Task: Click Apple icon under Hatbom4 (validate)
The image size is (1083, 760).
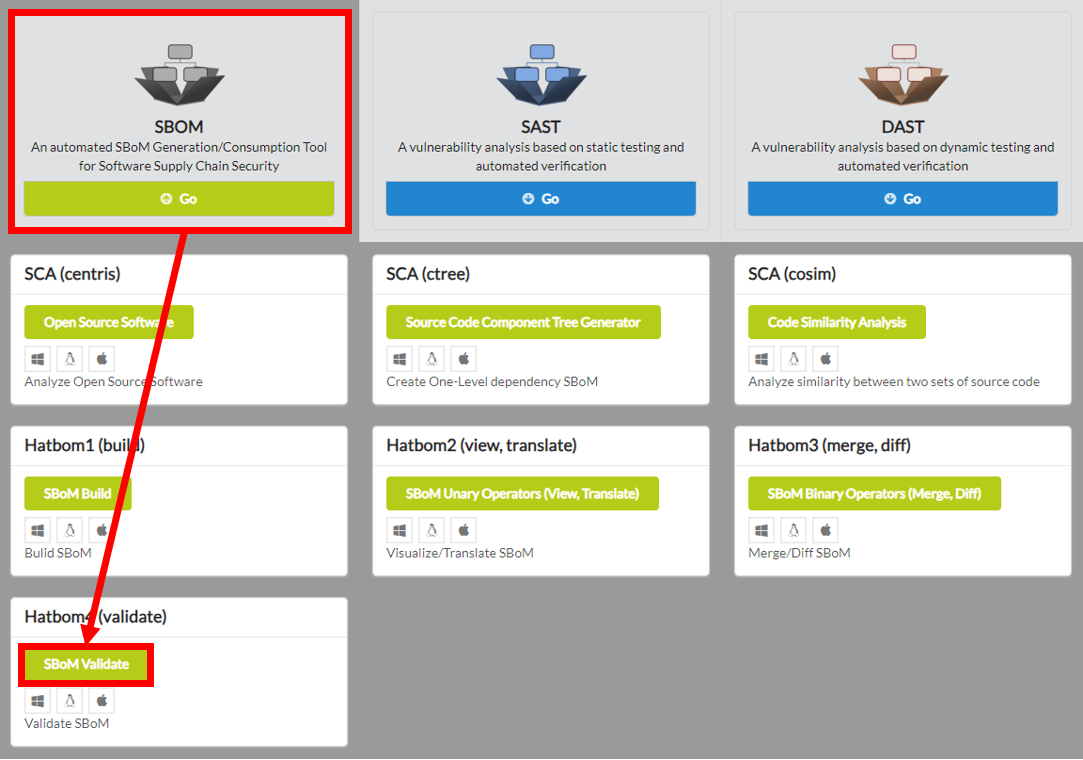Action: (x=102, y=701)
